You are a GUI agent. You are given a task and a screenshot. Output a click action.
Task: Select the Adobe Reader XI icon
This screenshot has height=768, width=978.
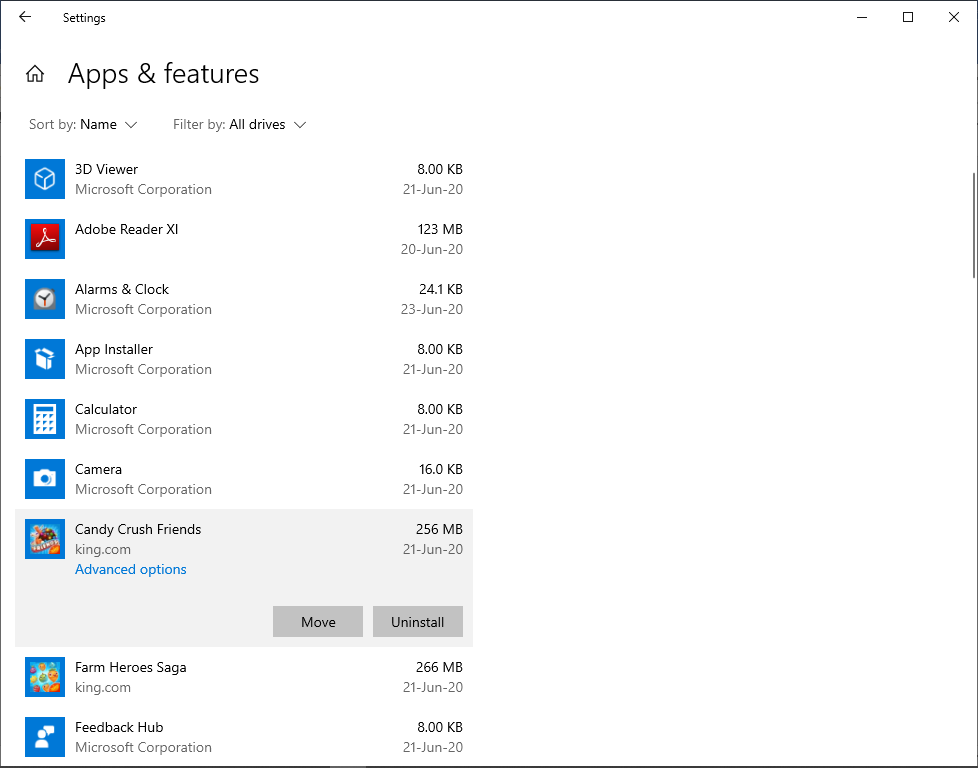click(45, 239)
